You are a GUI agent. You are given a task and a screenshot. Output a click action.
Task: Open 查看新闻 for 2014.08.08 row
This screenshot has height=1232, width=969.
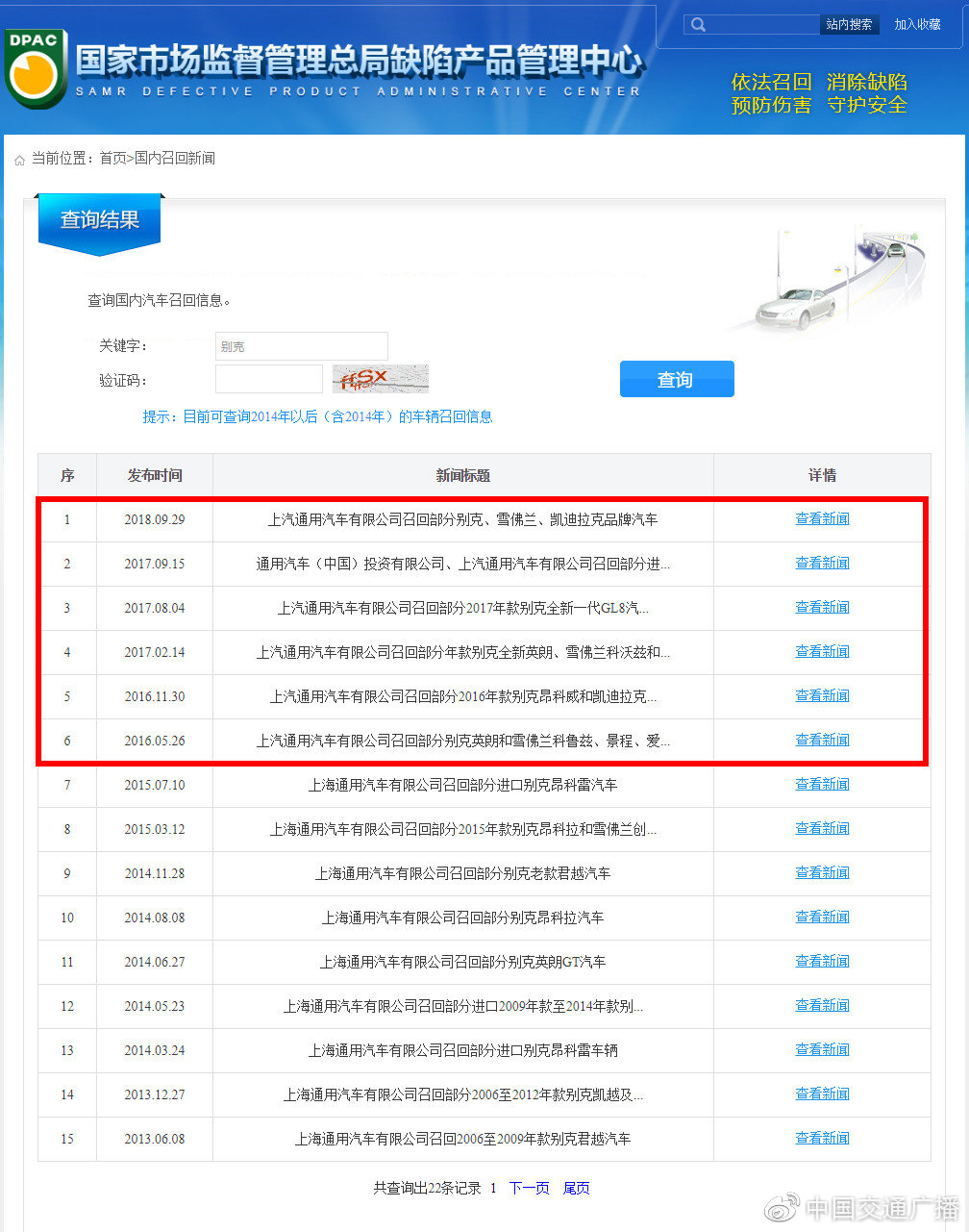[x=822, y=917]
